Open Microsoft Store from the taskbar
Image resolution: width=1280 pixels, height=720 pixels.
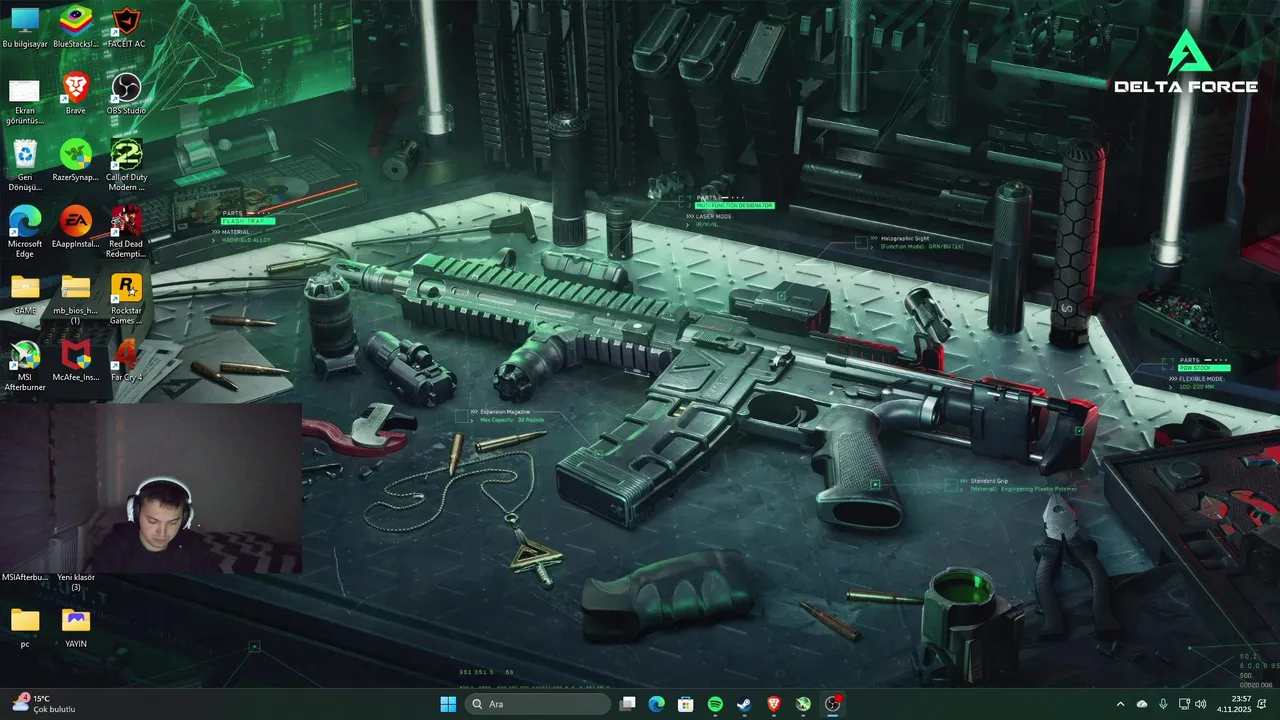[x=686, y=704]
